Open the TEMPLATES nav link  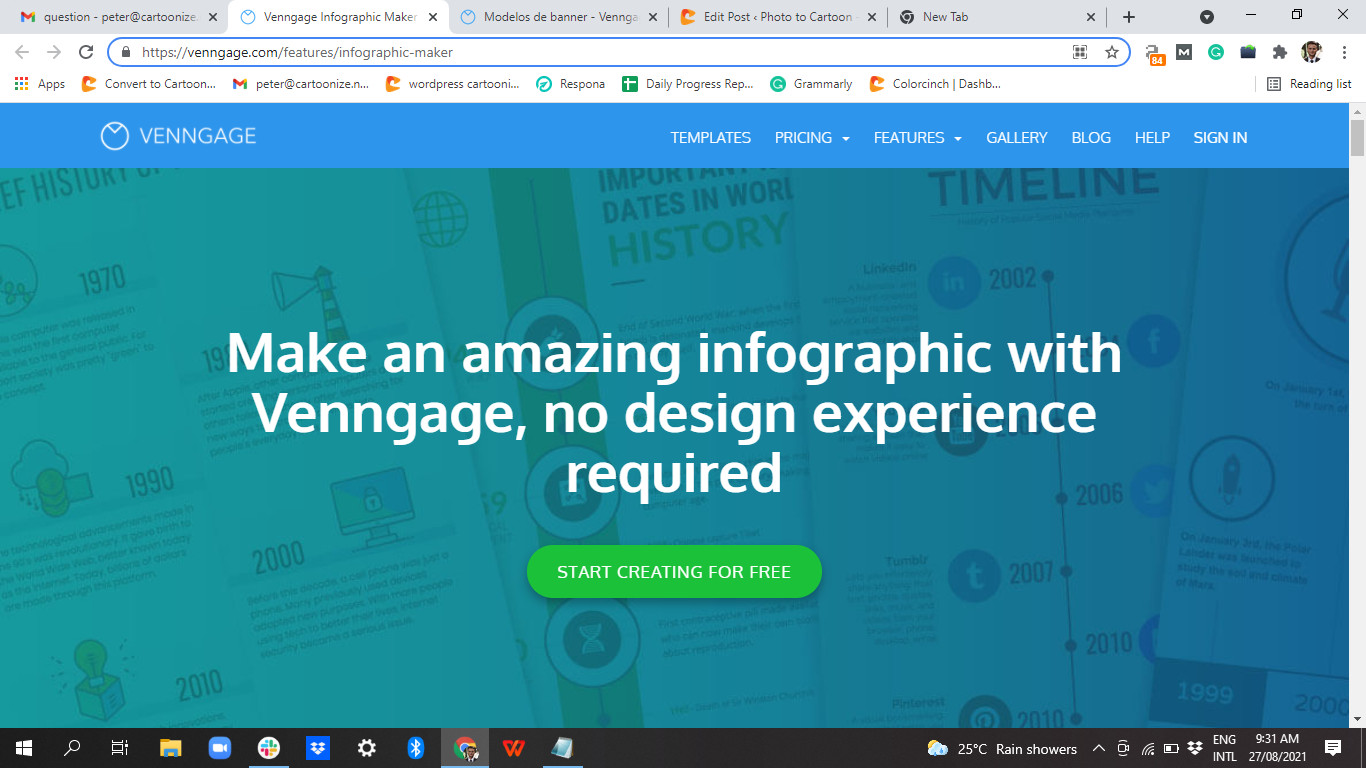click(x=711, y=138)
